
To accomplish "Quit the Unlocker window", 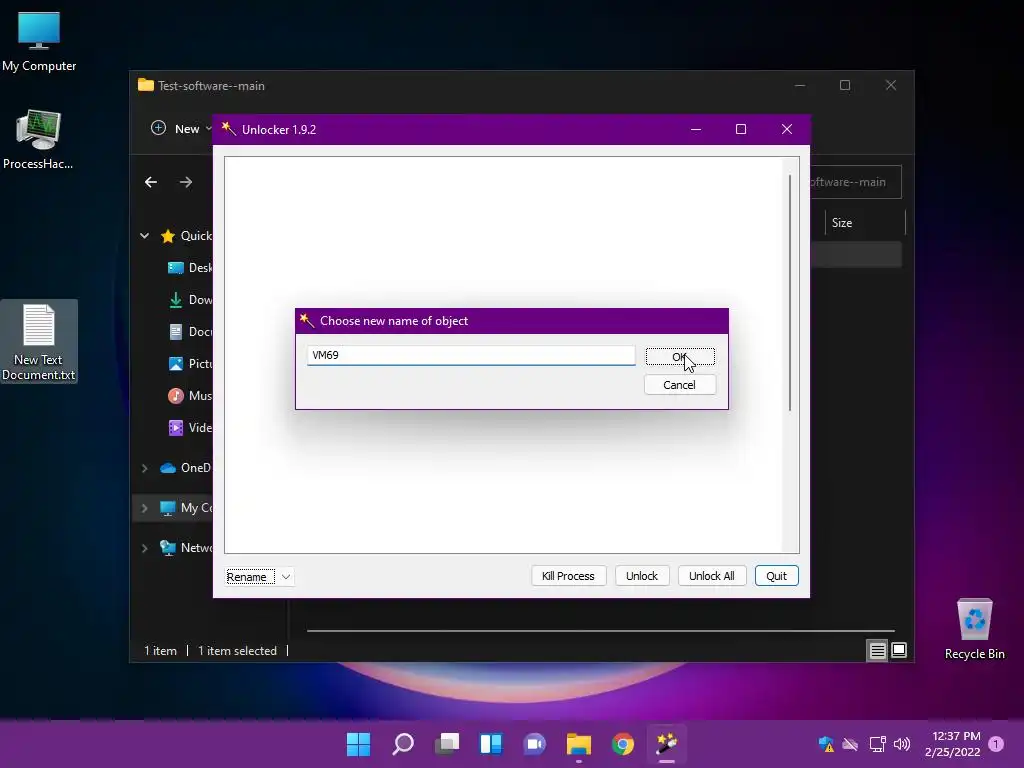I will [x=776, y=576].
